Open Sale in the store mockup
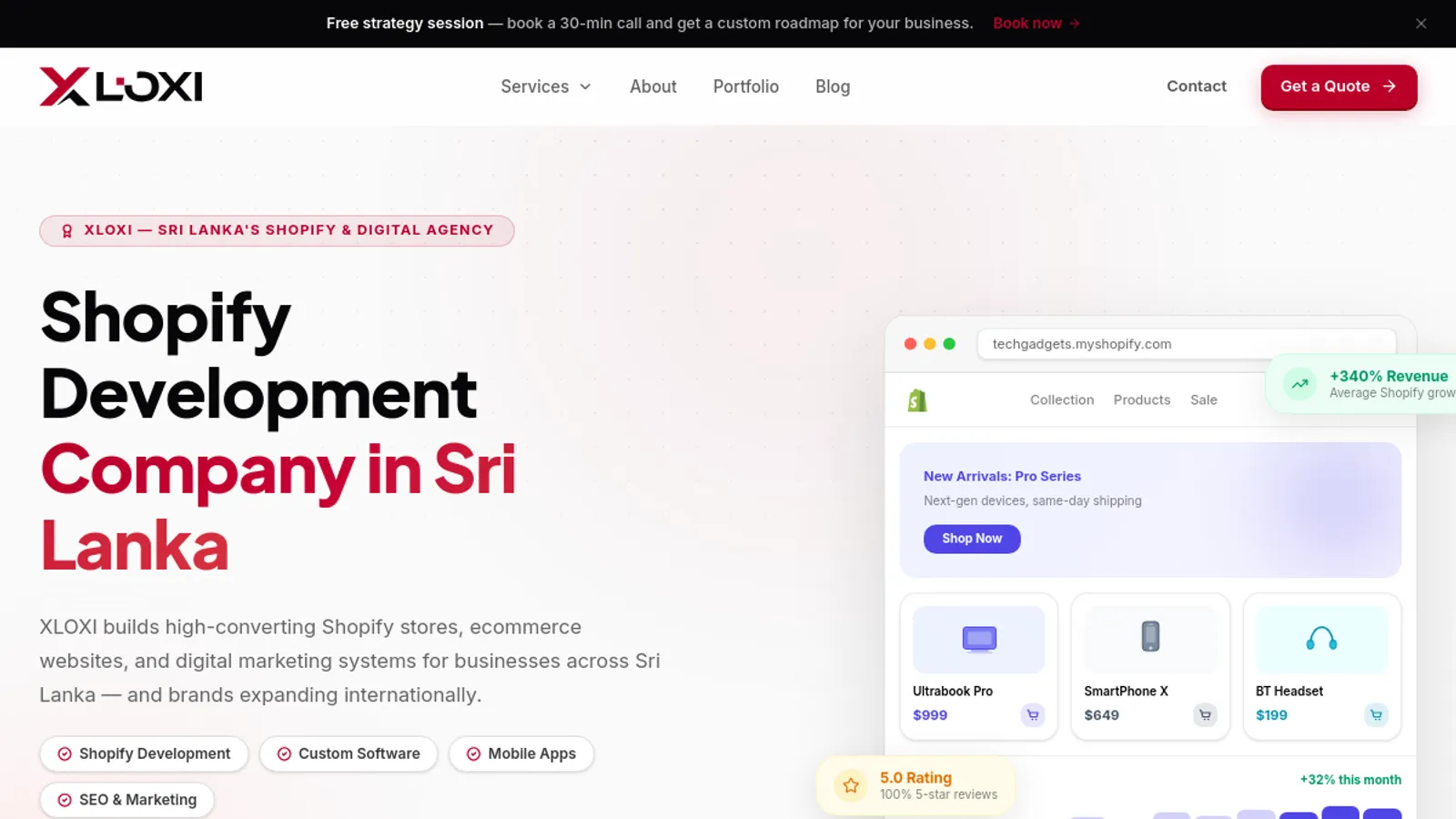Image resolution: width=1456 pixels, height=819 pixels. [1204, 399]
